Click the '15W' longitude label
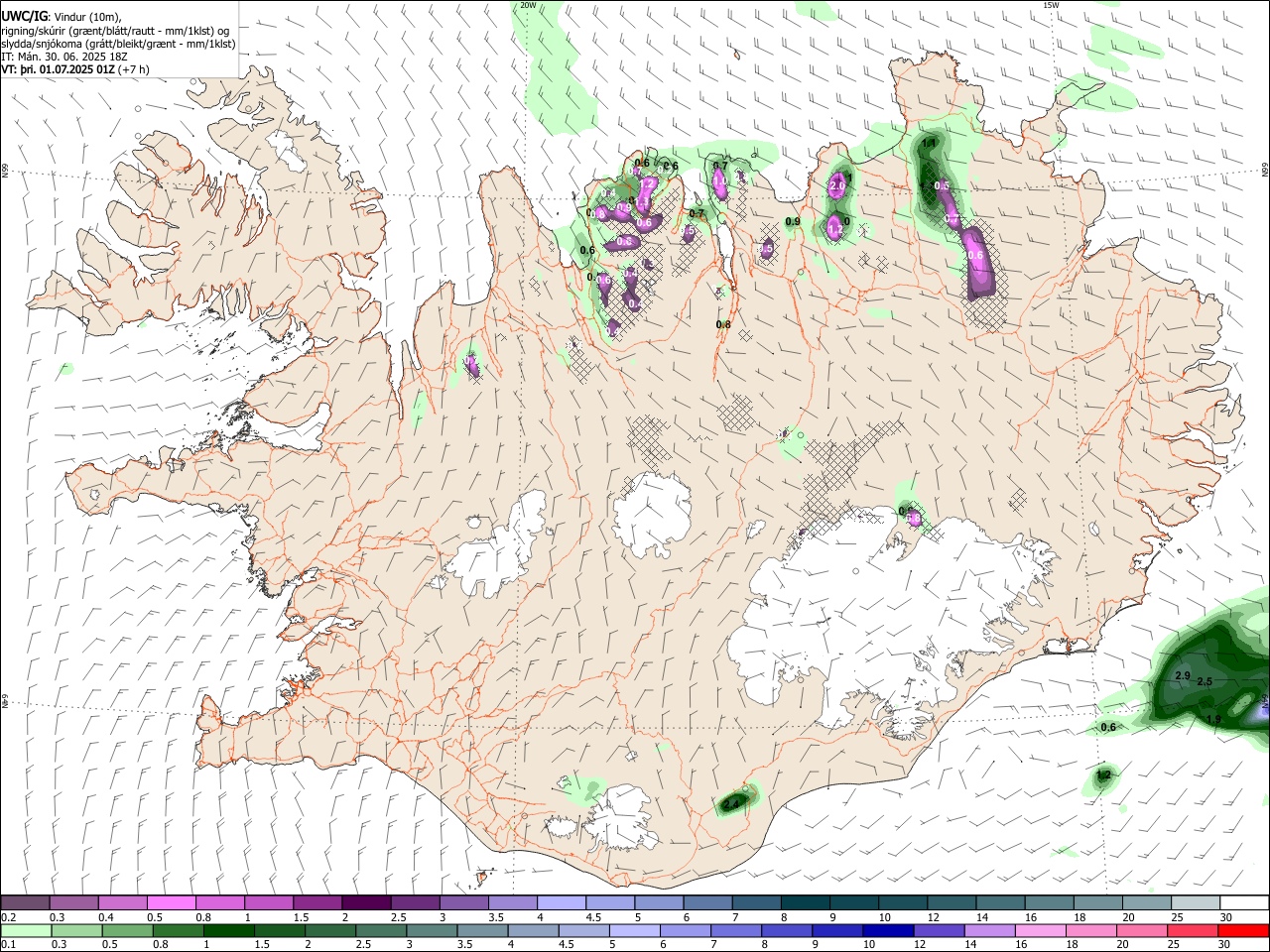Image resolution: width=1270 pixels, height=952 pixels. (x=1051, y=5)
